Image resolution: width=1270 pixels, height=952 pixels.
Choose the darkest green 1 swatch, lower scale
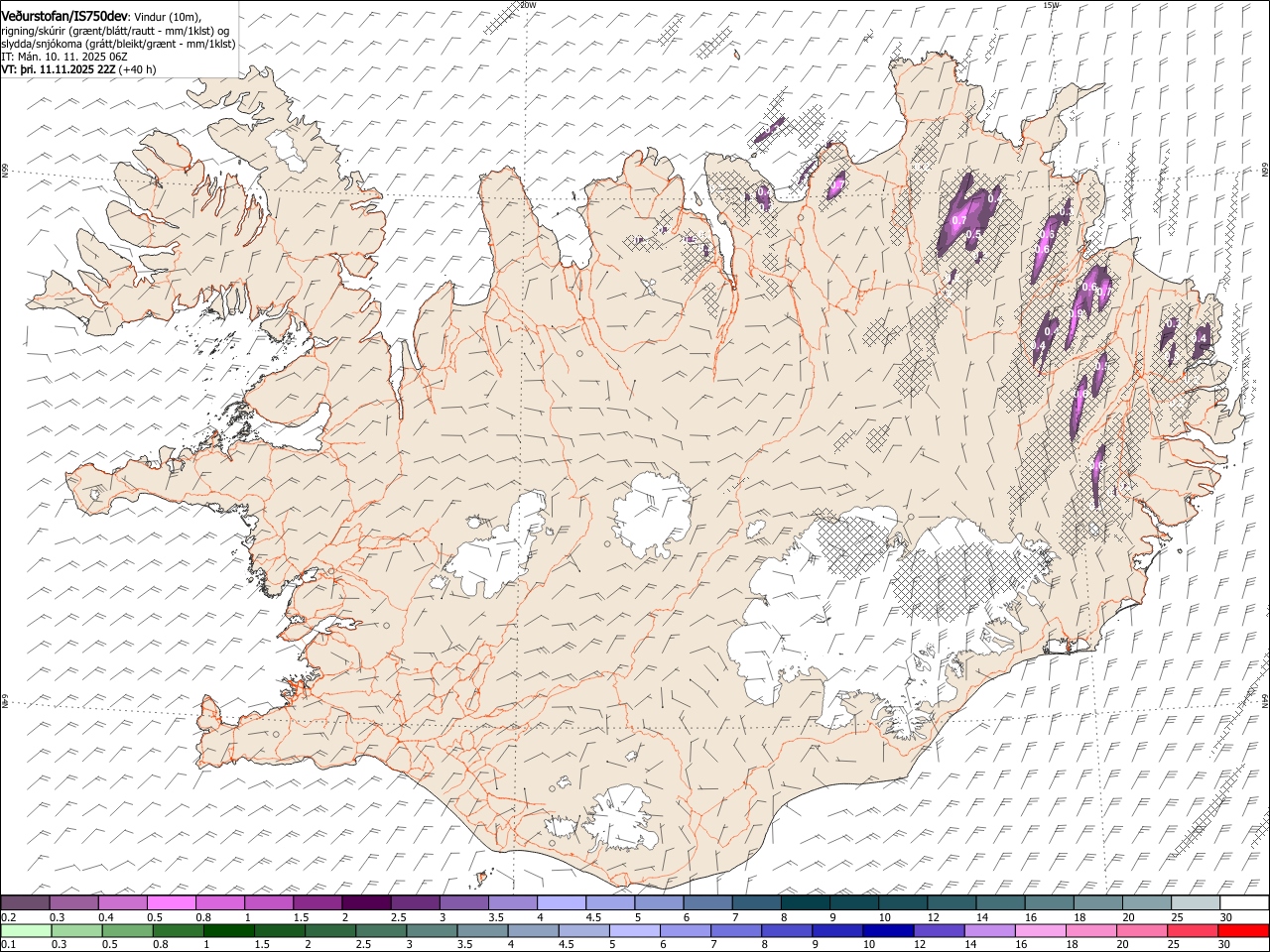(230, 930)
